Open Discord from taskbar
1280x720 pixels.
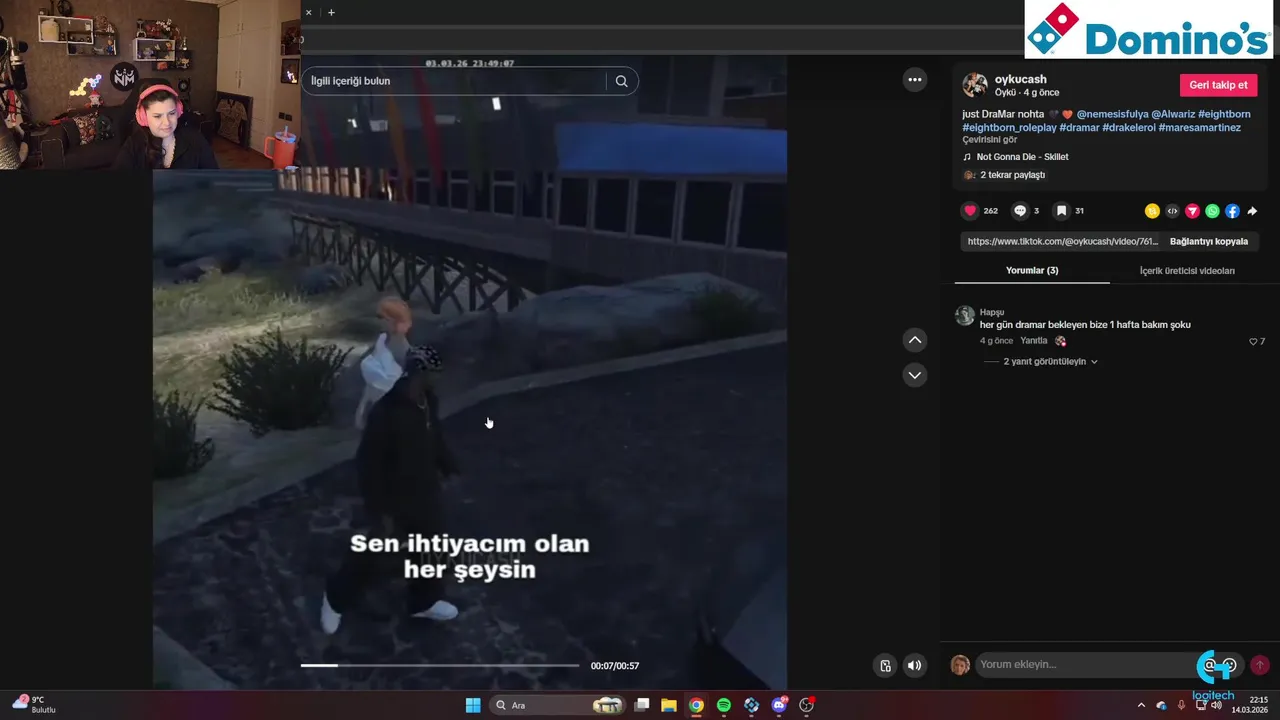click(x=780, y=705)
